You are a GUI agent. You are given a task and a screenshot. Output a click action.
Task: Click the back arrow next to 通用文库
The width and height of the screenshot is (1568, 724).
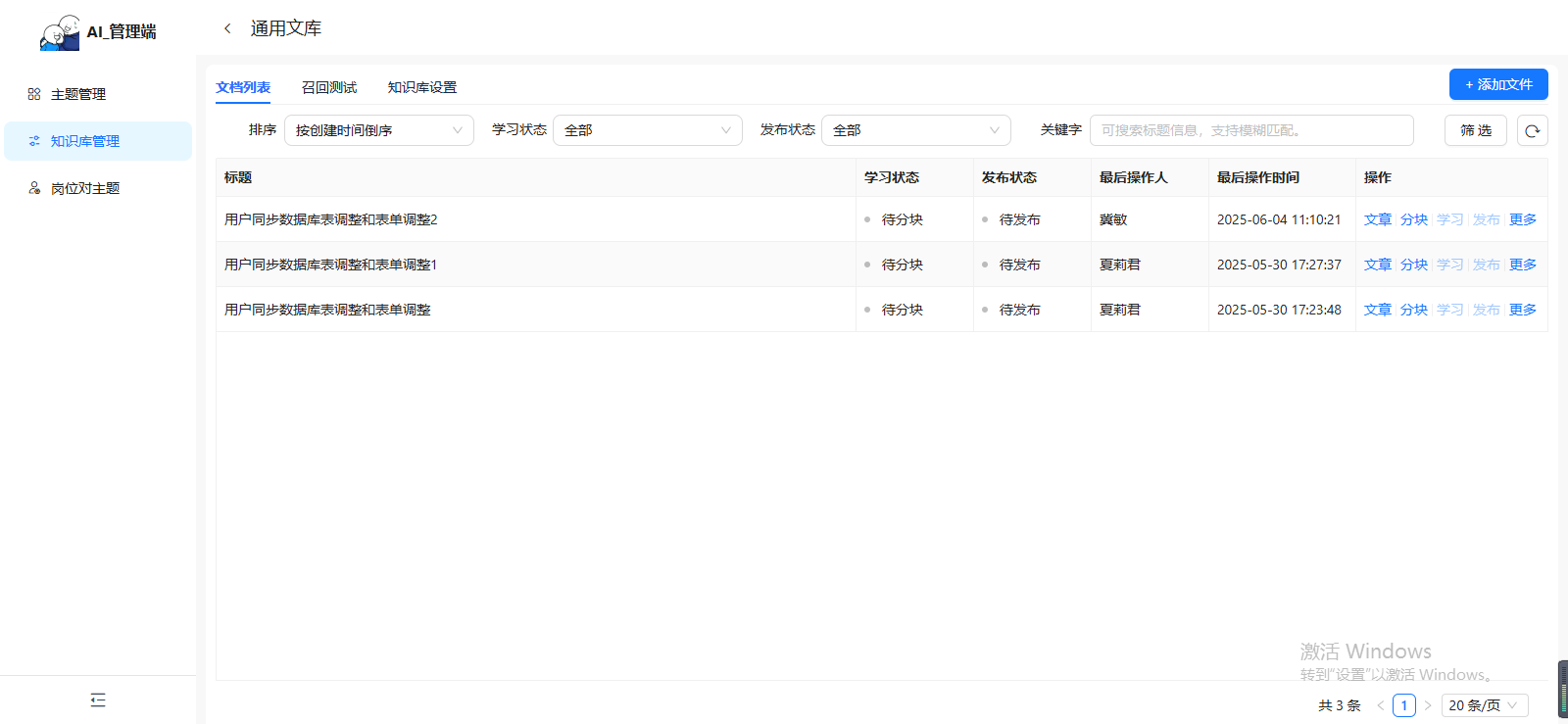(227, 28)
